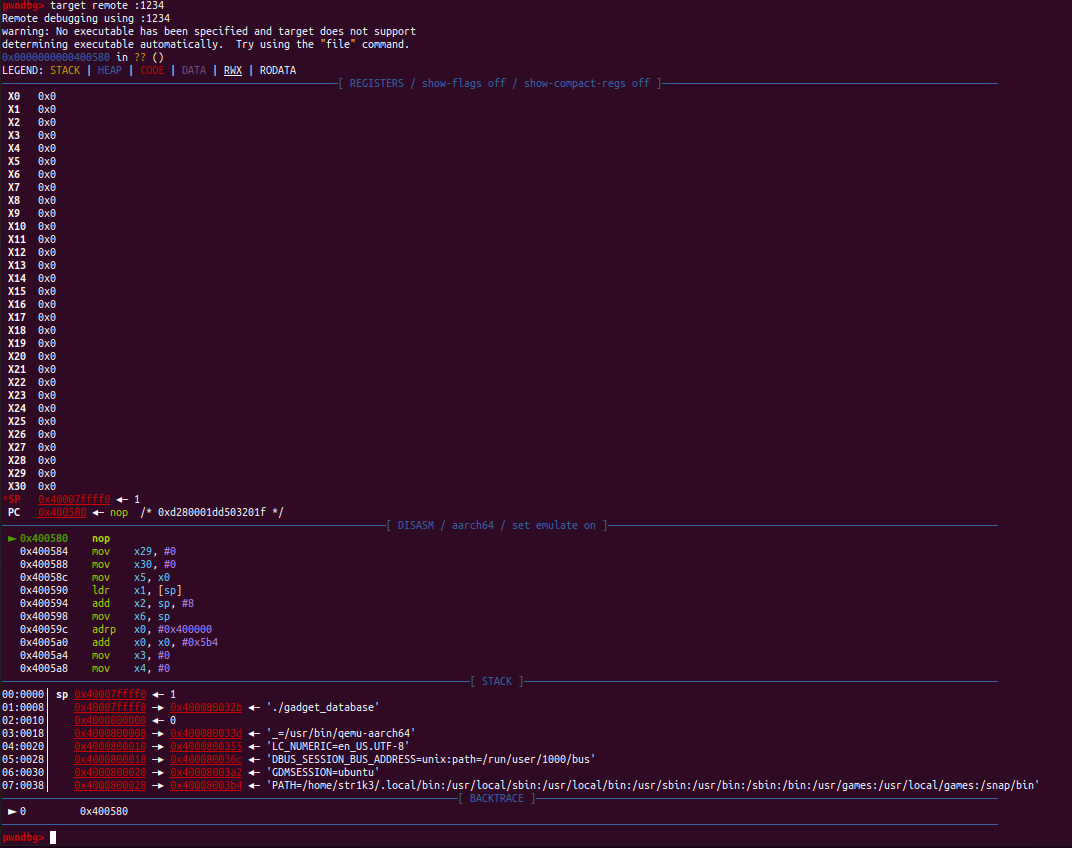Click the STACK section divider header

(496, 681)
